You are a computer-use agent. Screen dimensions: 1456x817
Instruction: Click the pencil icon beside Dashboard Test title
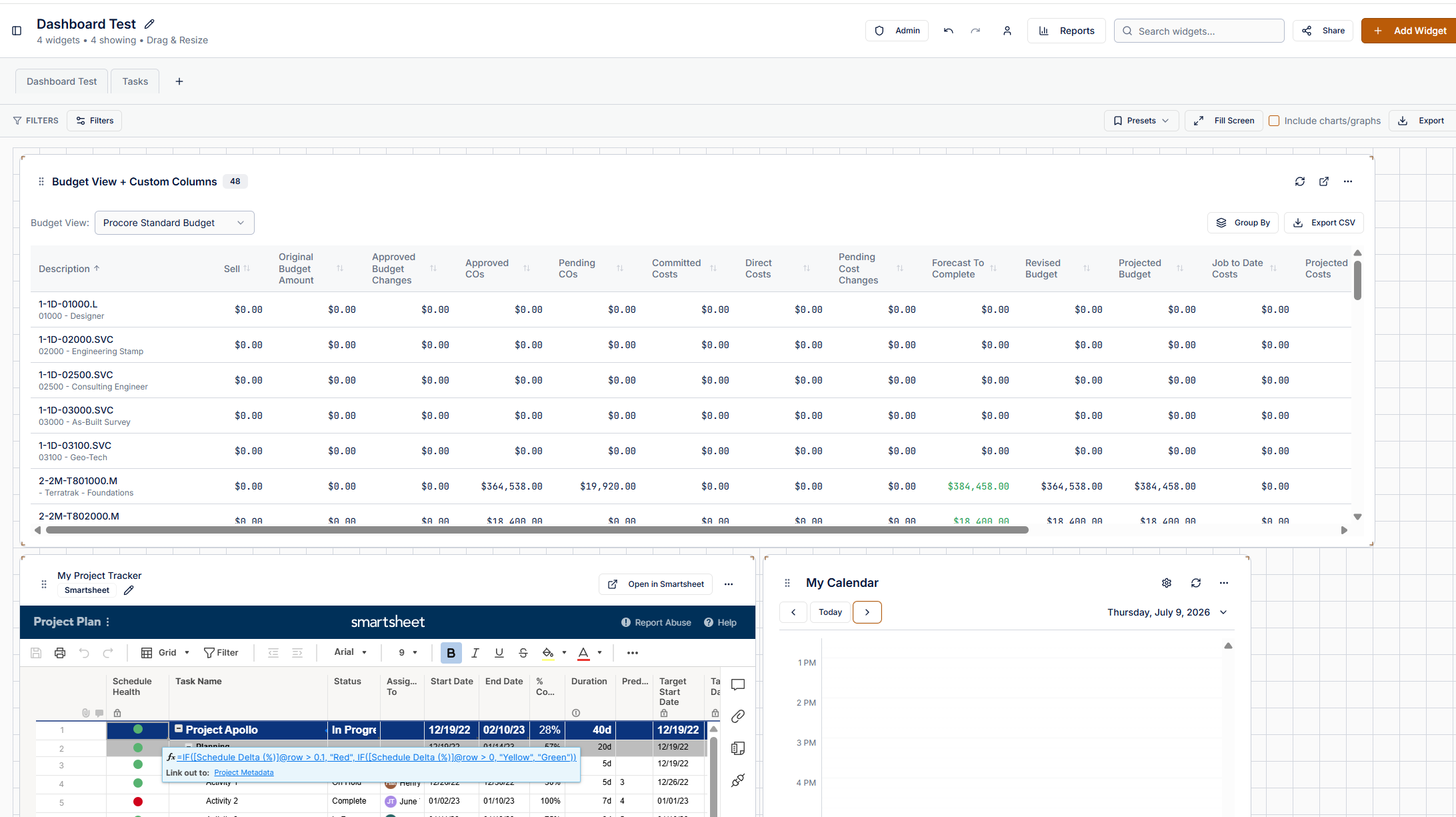pos(150,24)
